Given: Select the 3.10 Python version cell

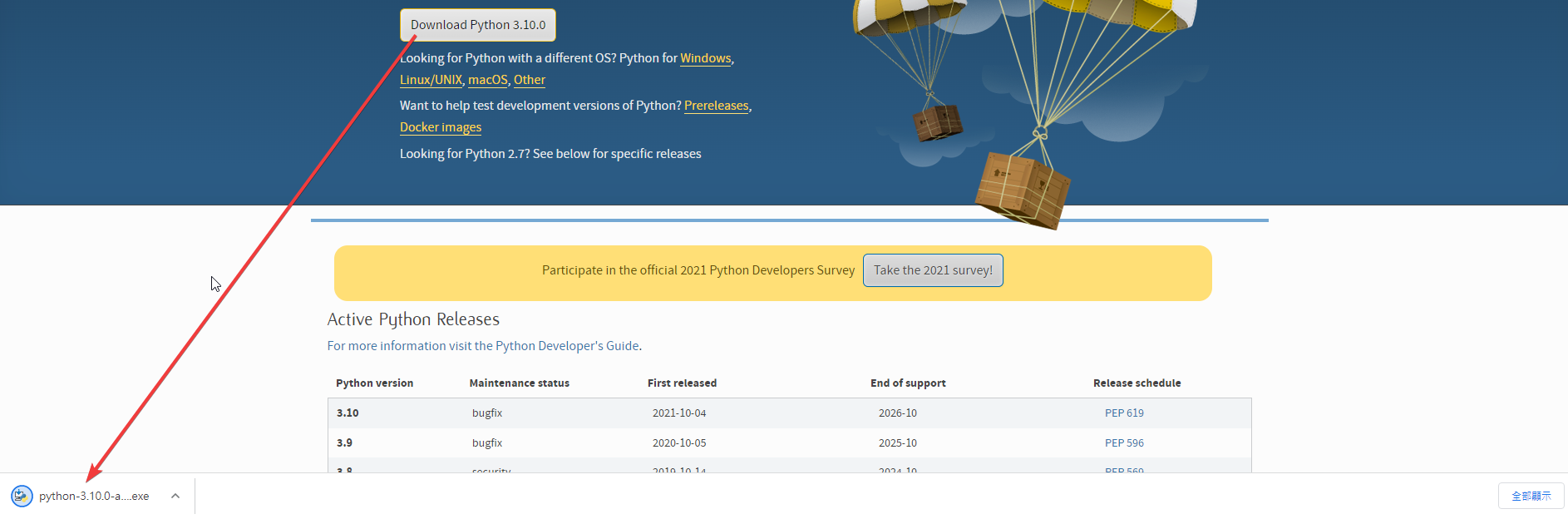Looking at the screenshot, I should pyautogui.click(x=348, y=413).
